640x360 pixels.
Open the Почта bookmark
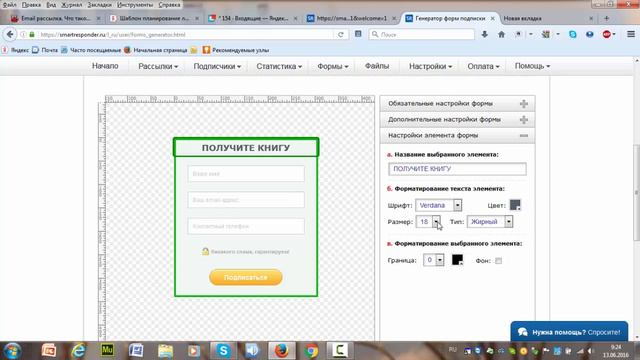click(x=45, y=50)
